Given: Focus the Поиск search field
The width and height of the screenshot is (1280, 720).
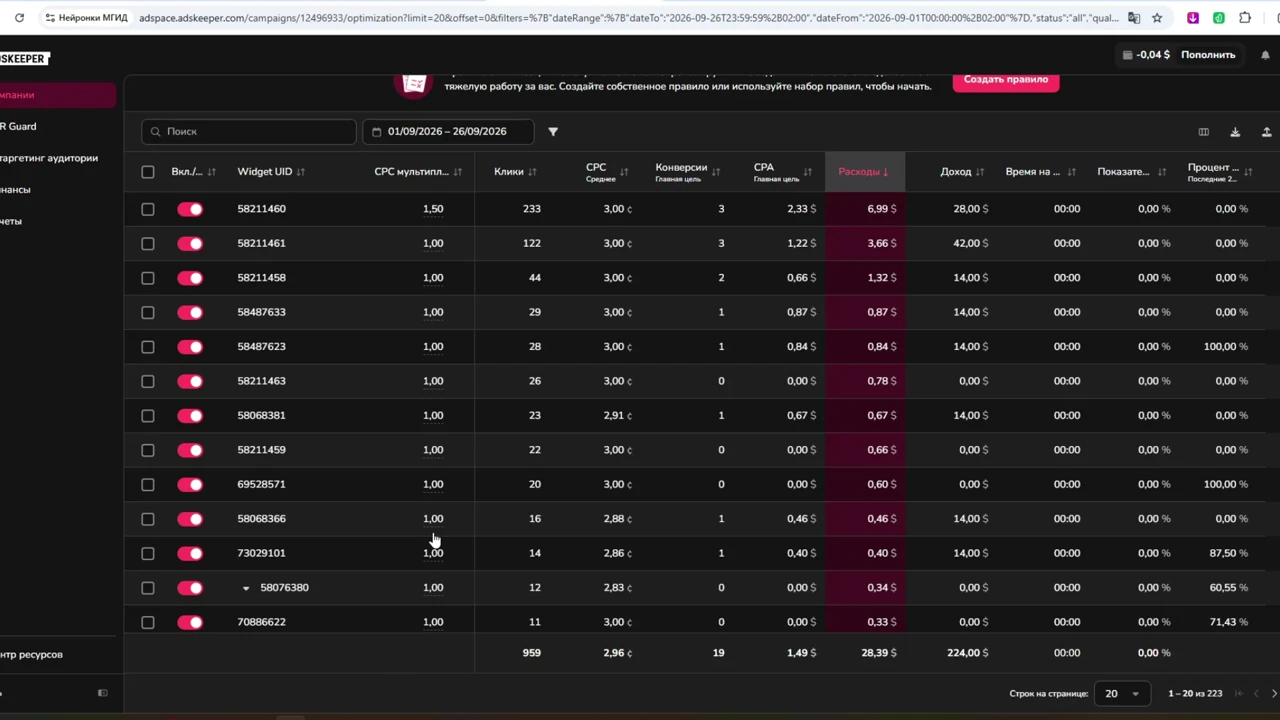Looking at the screenshot, I should (x=249, y=132).
